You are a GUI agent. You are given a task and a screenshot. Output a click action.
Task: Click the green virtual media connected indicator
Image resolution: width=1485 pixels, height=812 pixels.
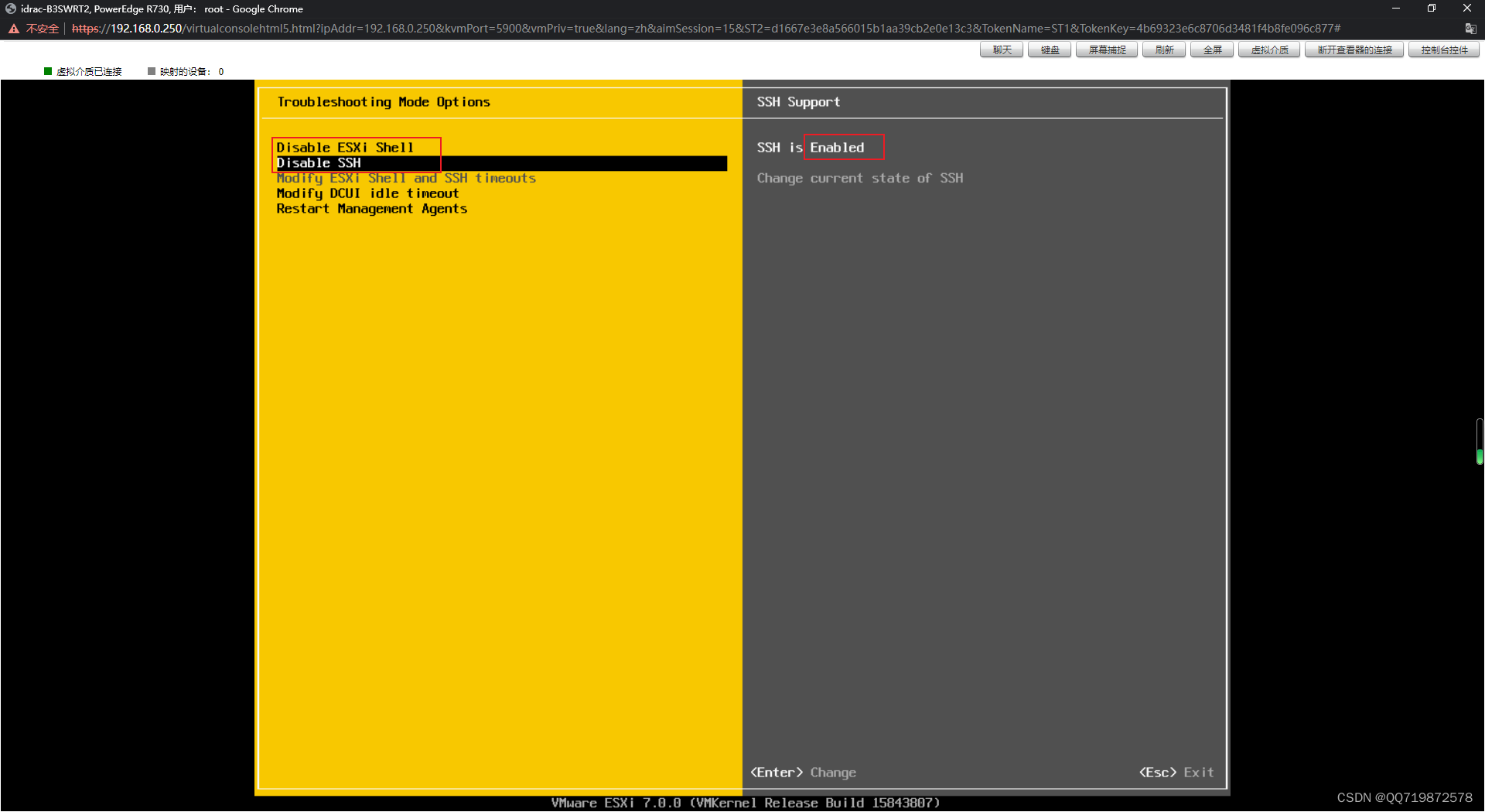(x=48, y=71)
